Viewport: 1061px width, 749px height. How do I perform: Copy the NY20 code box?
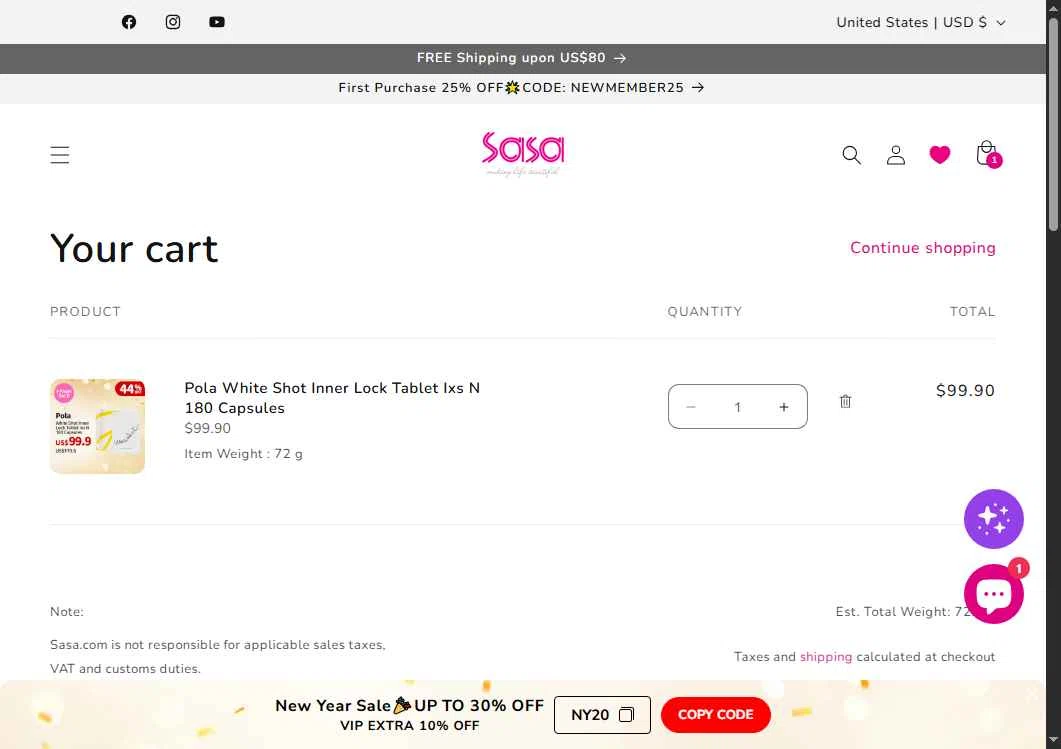click(602, 715)
